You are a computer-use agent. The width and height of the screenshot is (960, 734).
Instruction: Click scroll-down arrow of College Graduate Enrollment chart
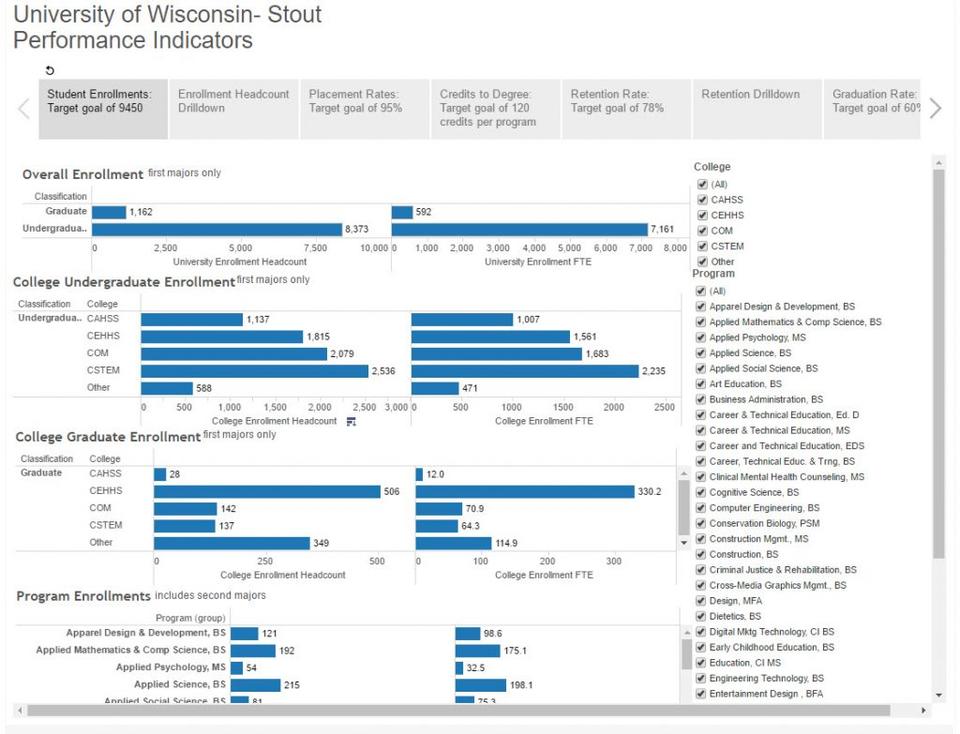684,542
